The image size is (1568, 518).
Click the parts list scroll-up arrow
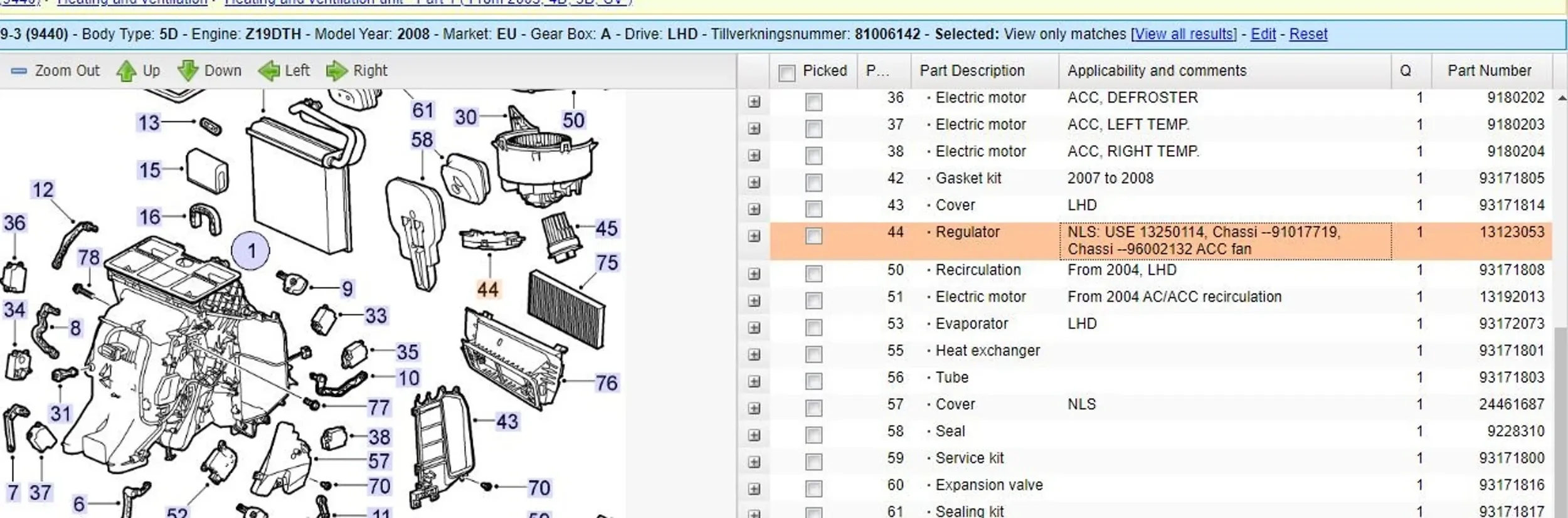(1561, 98)
